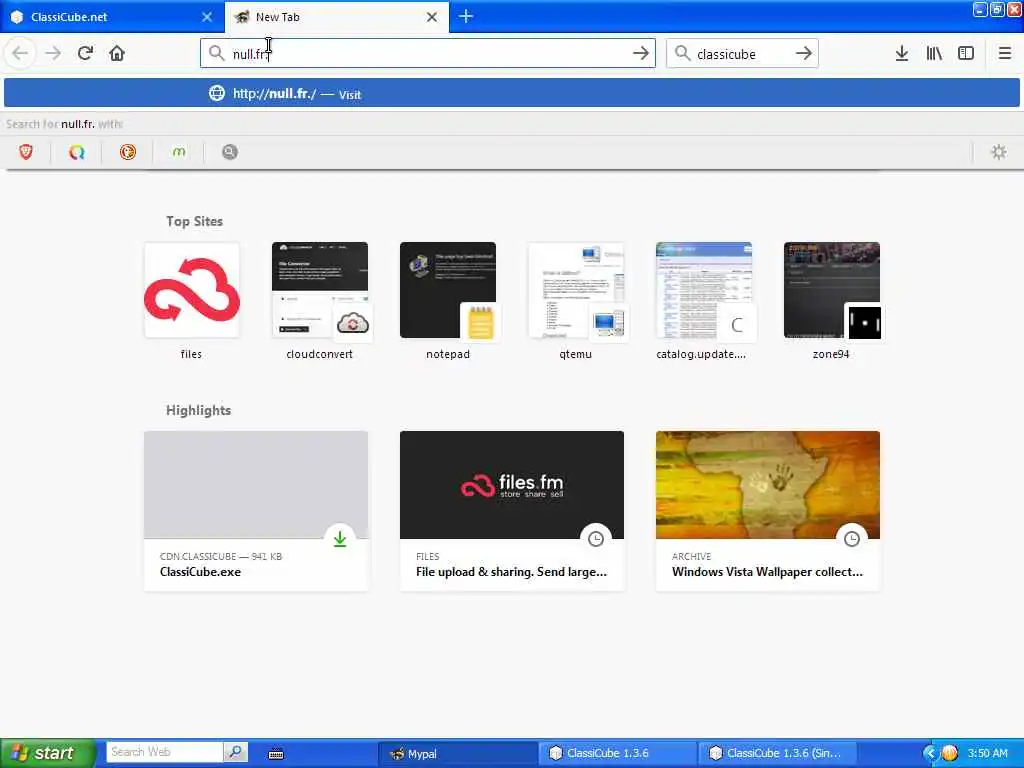
Task: Open search settings gear icon
Action: 999,152
